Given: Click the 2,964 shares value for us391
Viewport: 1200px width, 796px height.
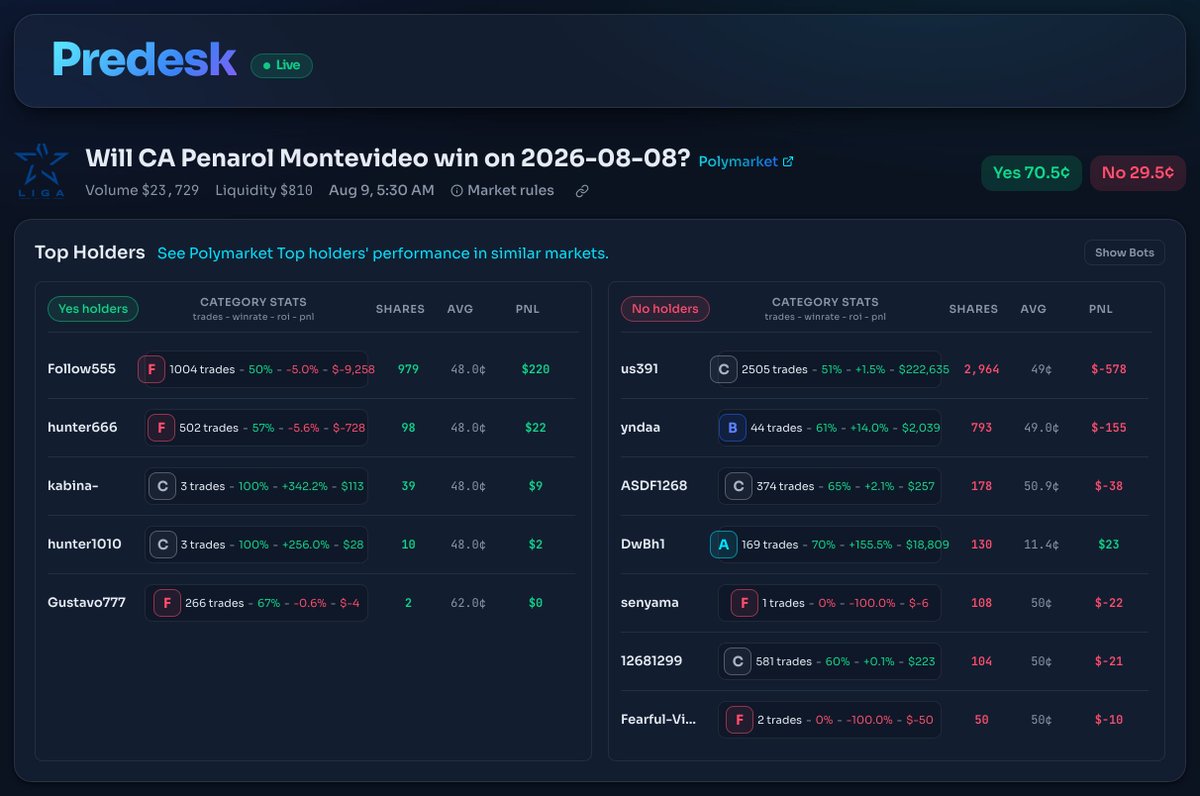Looking at the screenshot, I should (982, 369).
